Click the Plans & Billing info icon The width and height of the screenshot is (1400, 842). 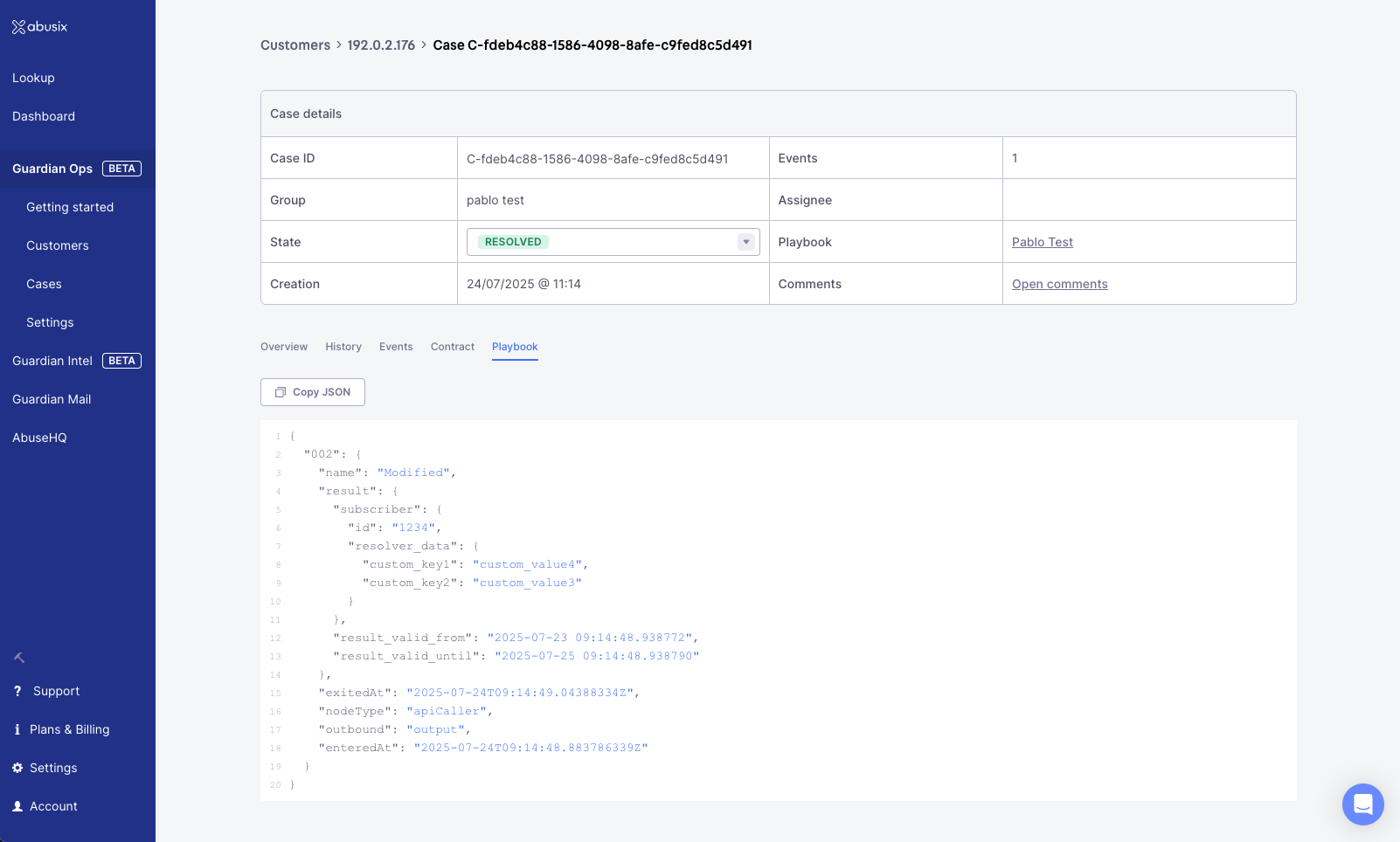[17, 729]
